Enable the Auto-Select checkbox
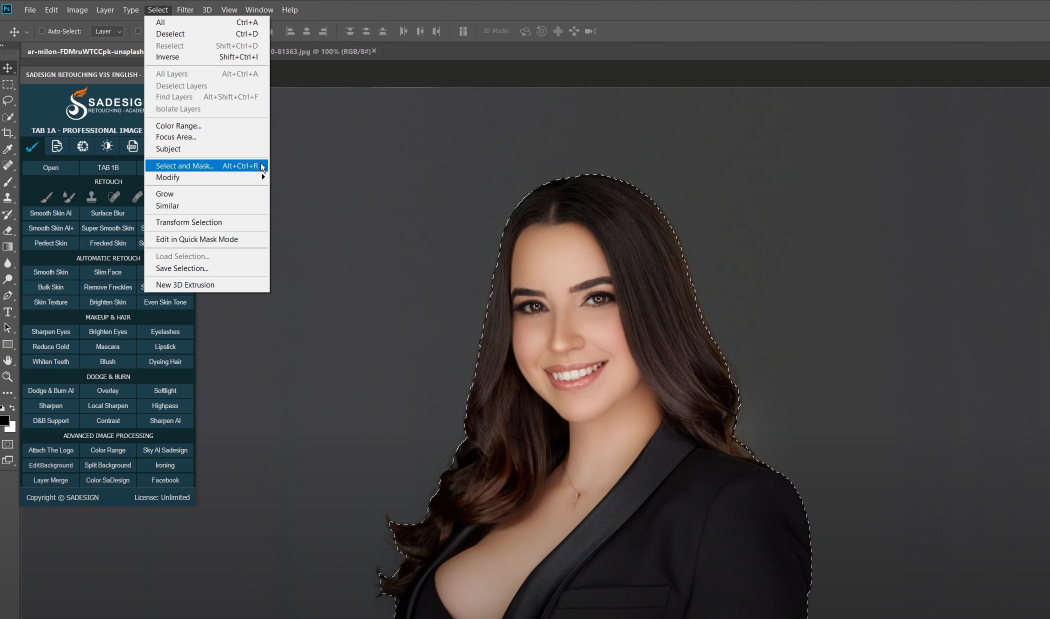 42,31
